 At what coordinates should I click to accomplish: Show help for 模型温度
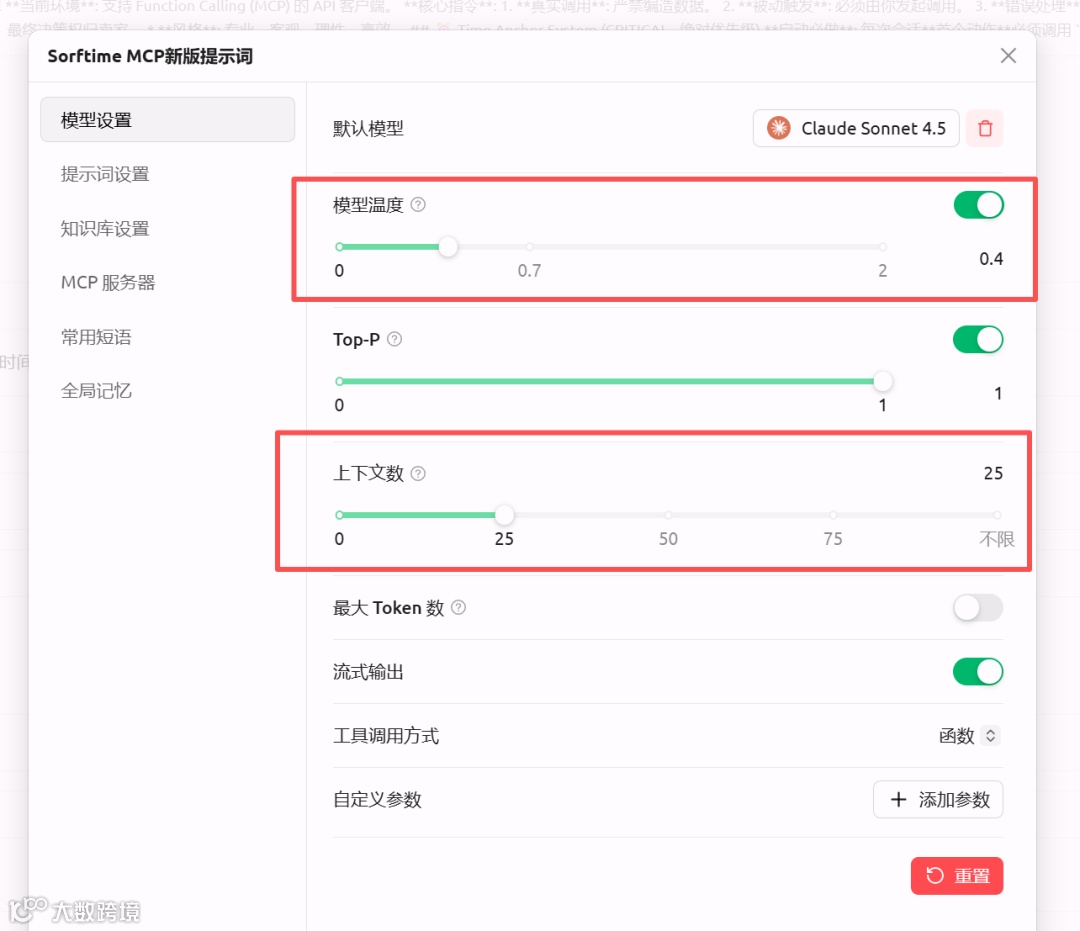418,205
